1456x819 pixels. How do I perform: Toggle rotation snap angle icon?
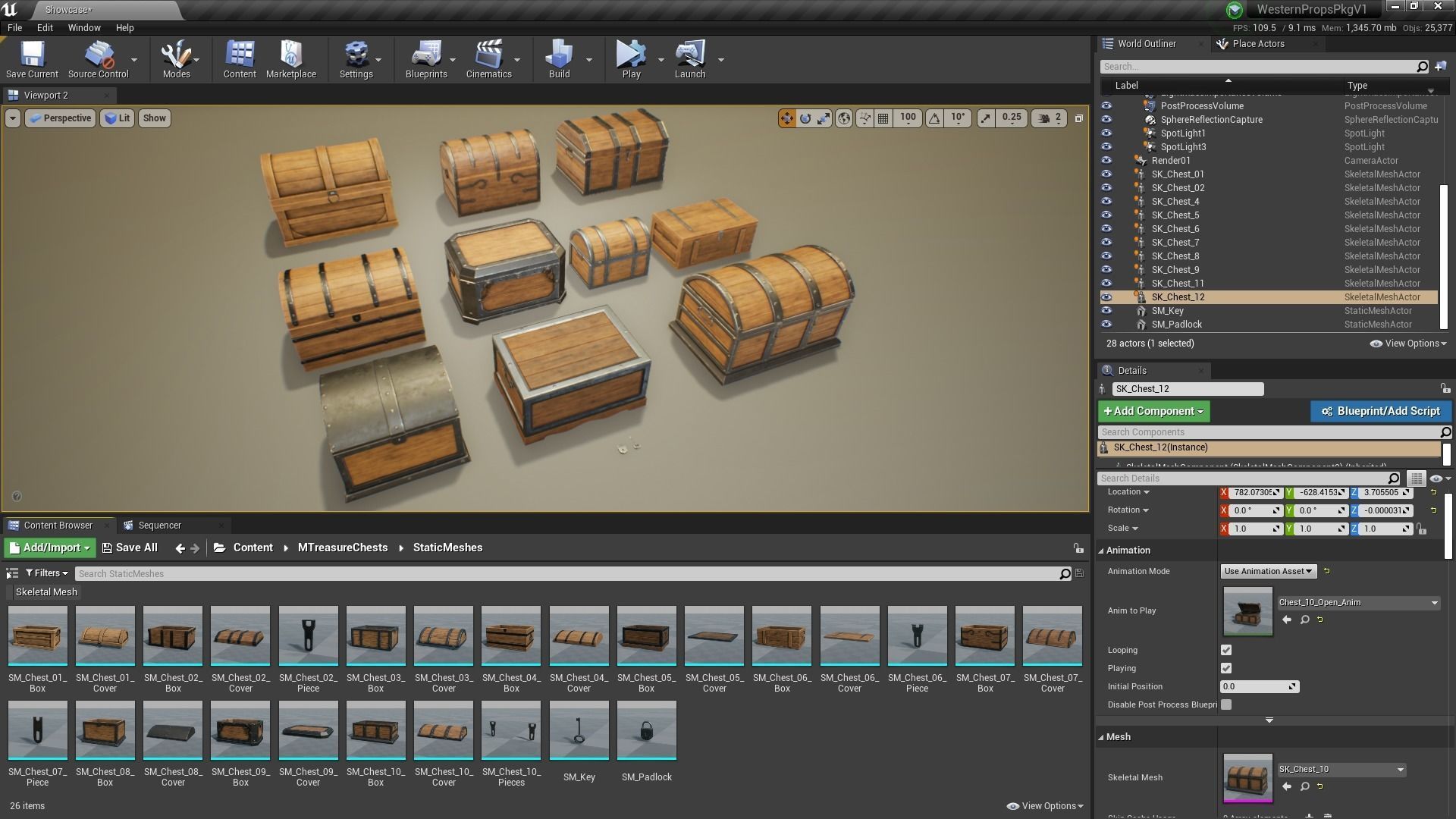pos(935,118)
